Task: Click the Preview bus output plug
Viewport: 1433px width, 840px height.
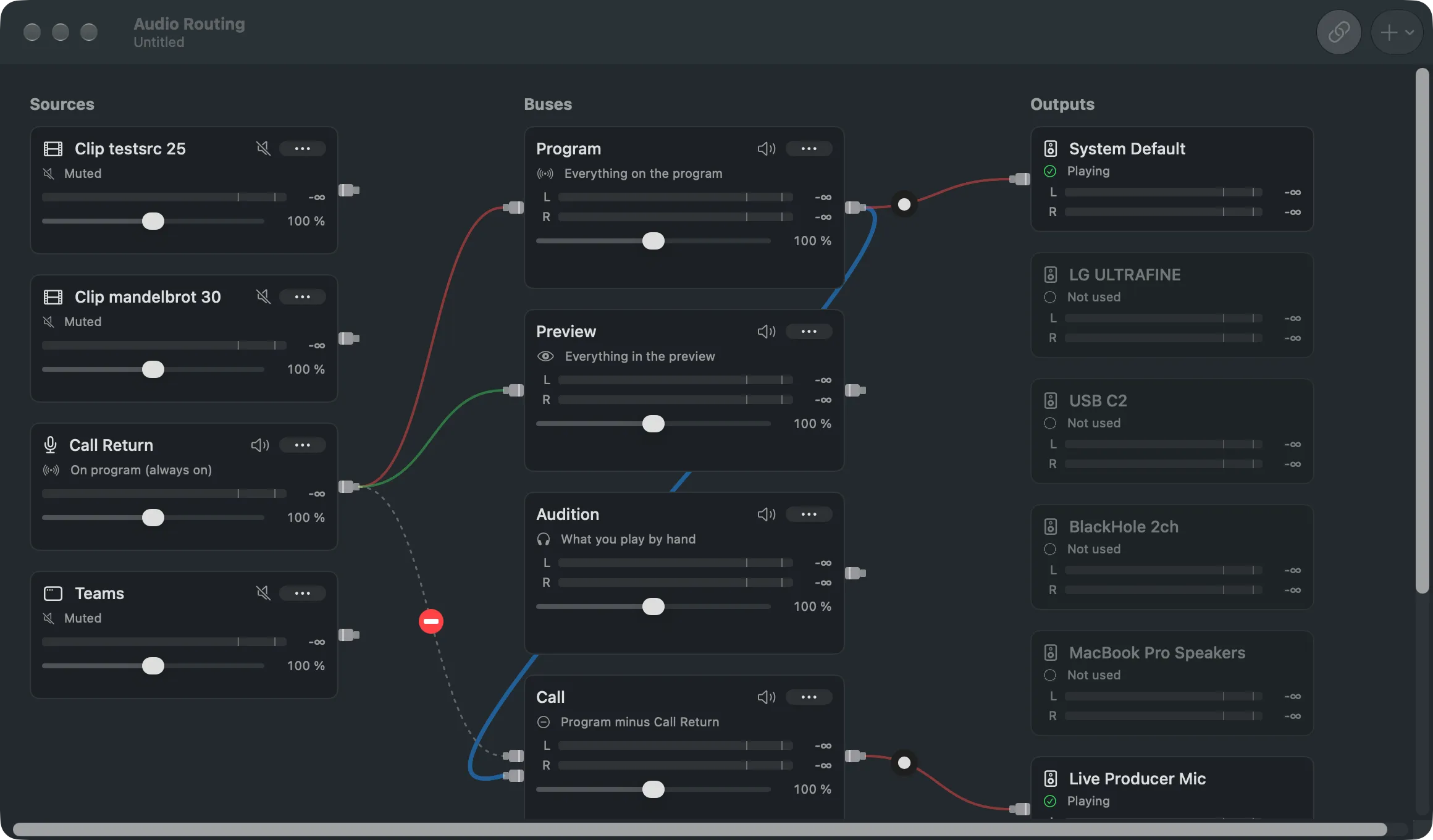Action: pyautogui.click(x=855, y=390)
